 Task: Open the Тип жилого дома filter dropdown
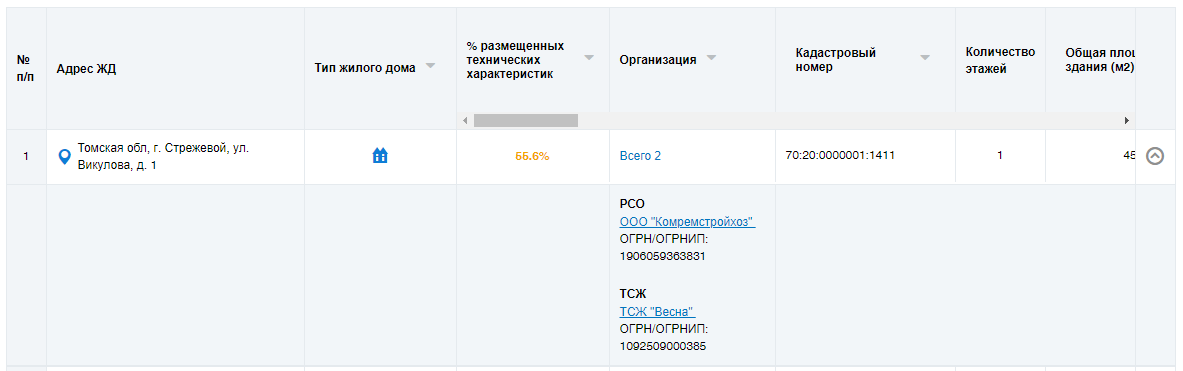(430, 66)
